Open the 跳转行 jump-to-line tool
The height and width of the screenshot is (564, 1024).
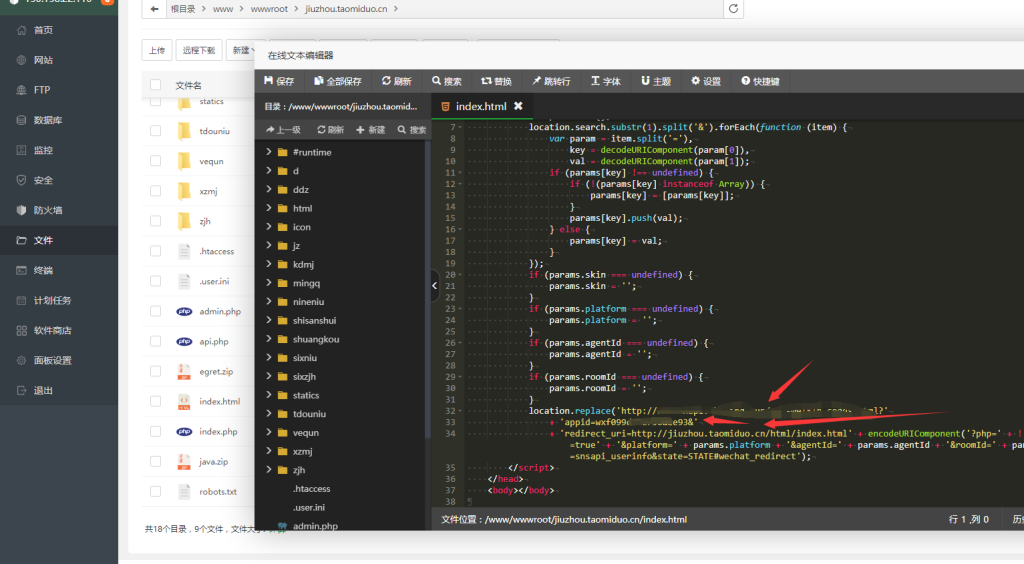tap(551, 81)
